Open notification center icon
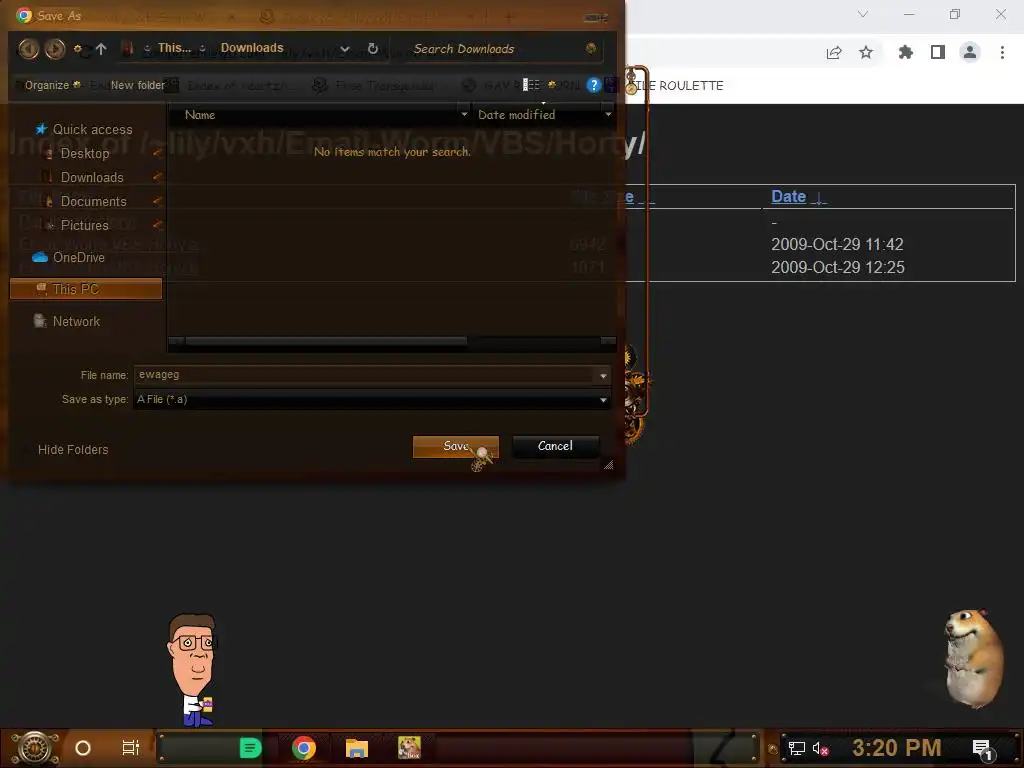This screenshot has width=1024, height=768. 982,749
